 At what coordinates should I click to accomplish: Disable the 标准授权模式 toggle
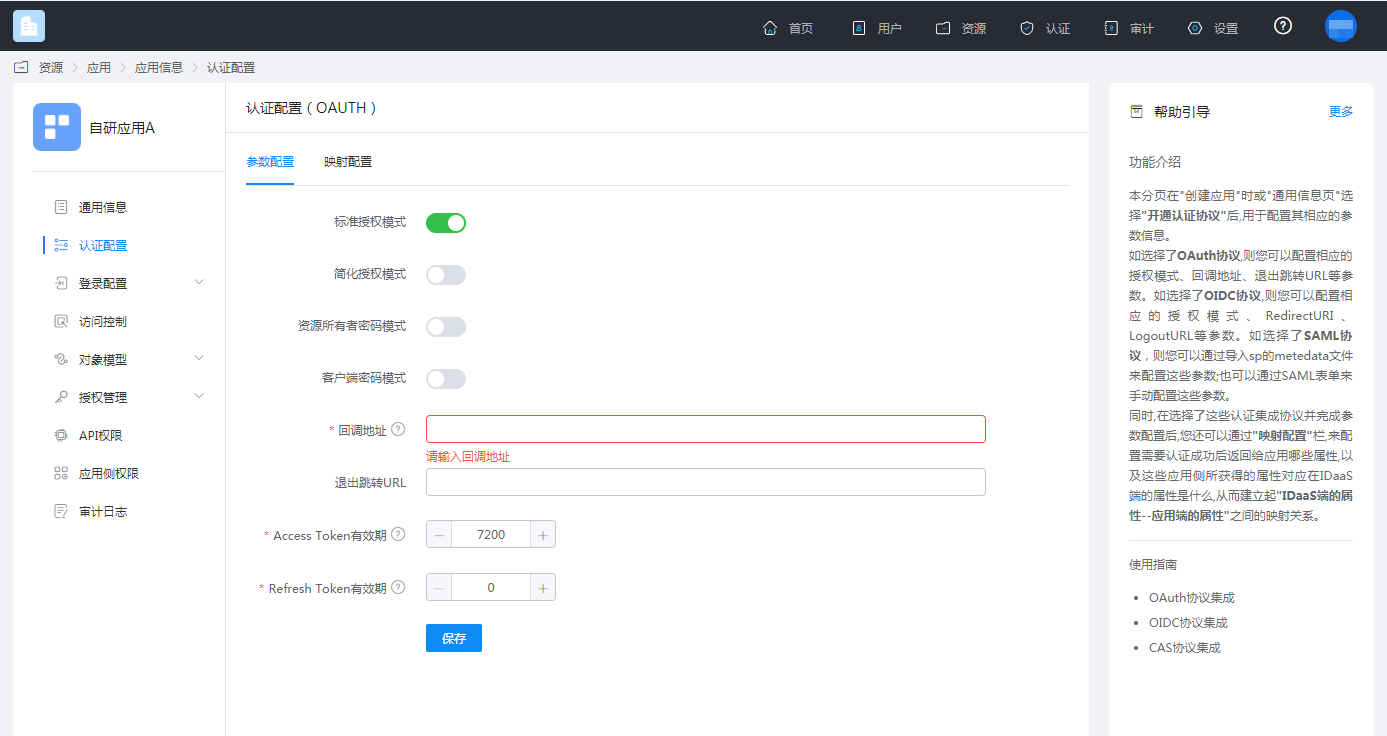tap(446, 223)
